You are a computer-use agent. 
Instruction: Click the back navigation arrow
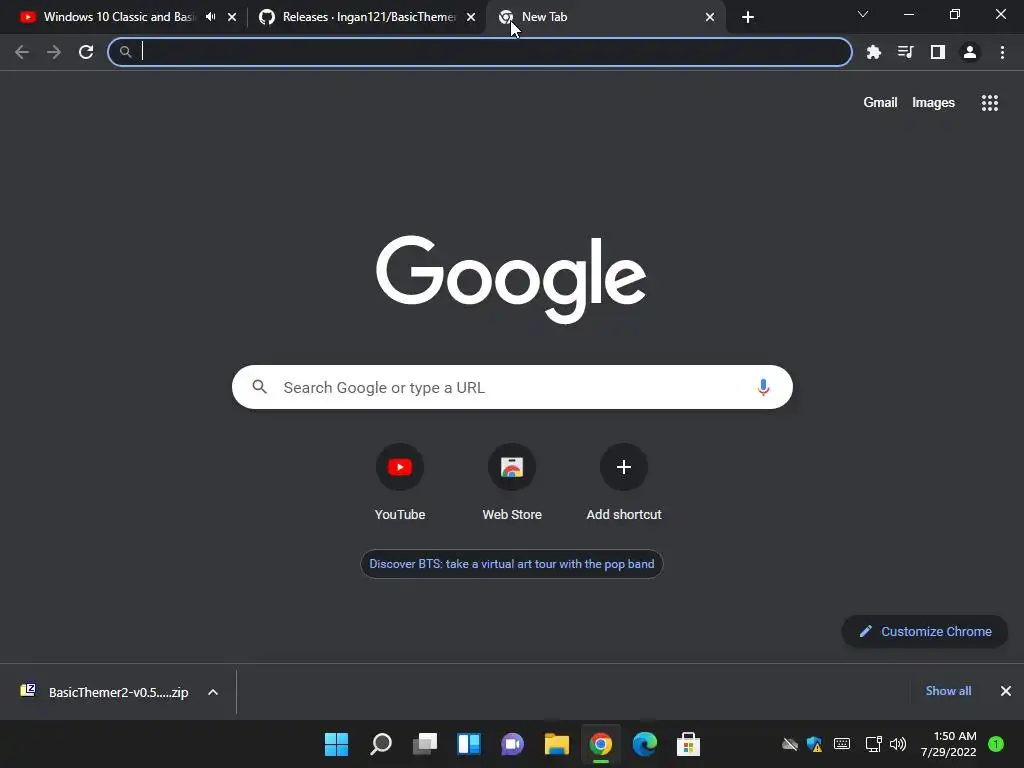point(22,52)
